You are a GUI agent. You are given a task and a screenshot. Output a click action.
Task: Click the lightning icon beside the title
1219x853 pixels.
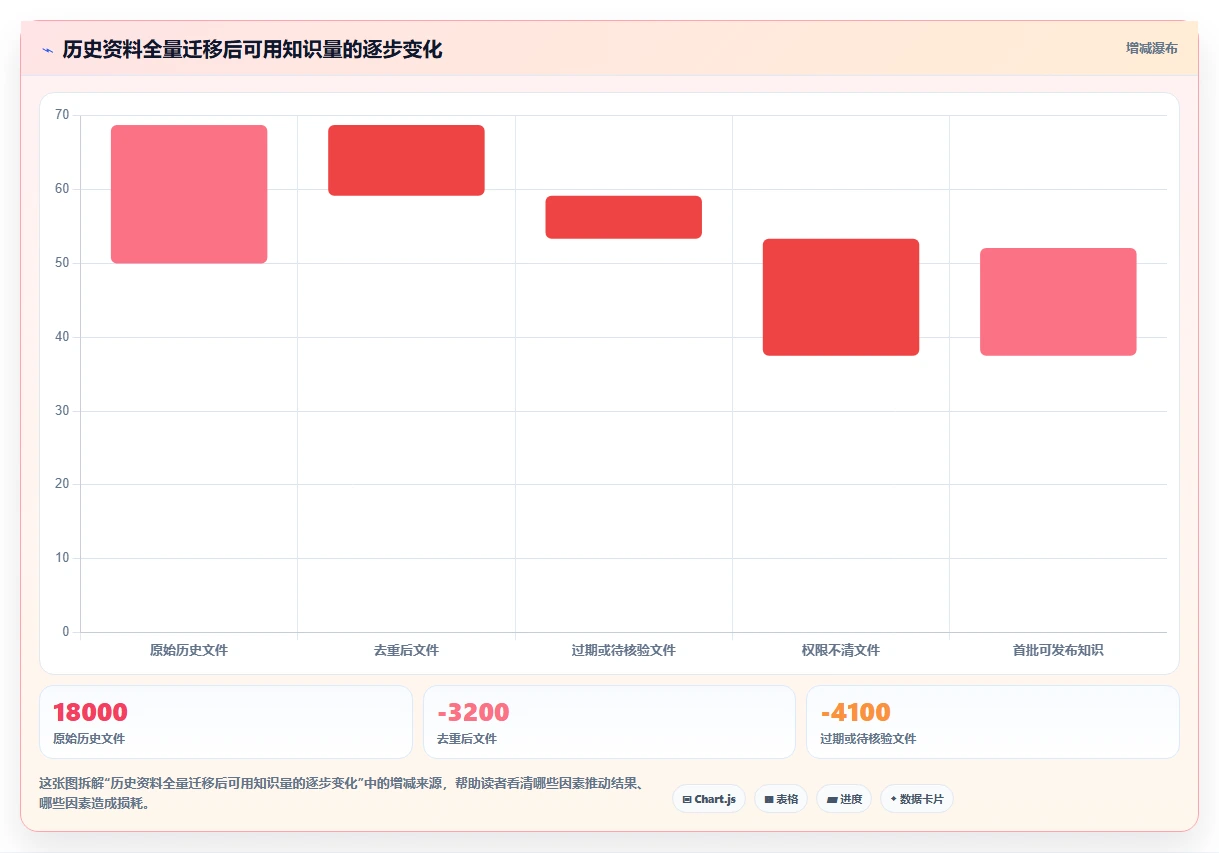pyautogui.click(x=47, y=50)
